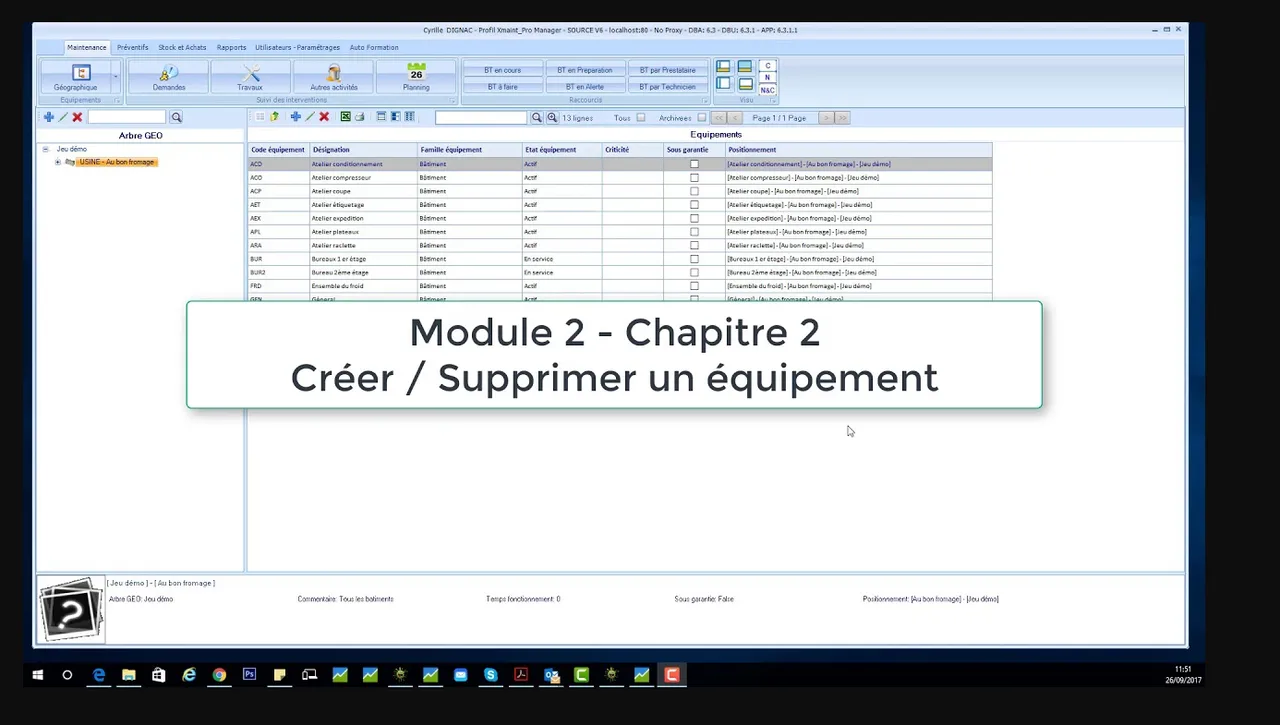Open the Demandes module icon
Screen dimensions: 1280x725
tap(169, 78)
